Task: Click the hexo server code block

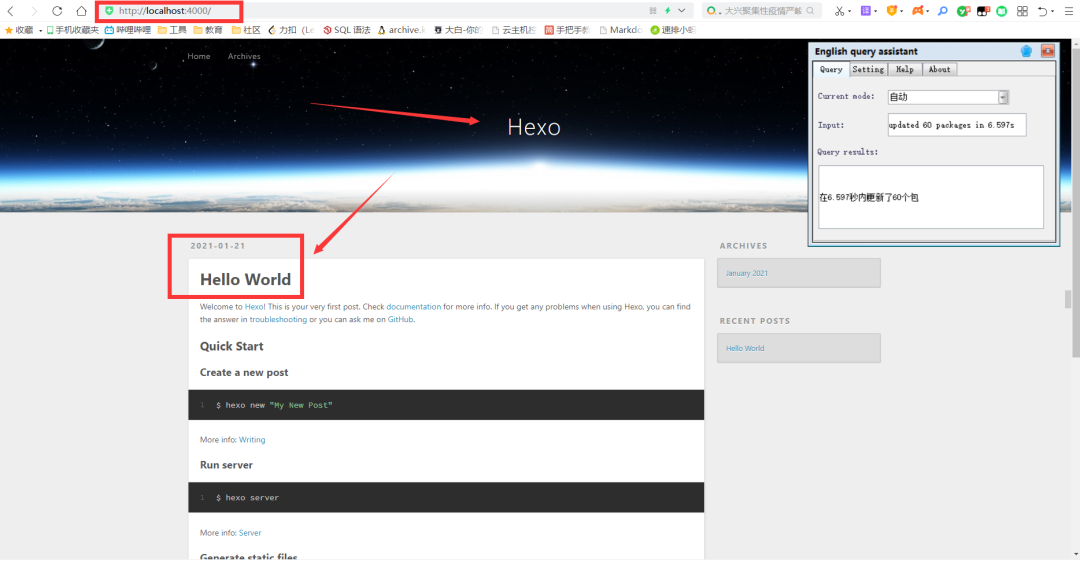Action: (x=446, y=498)
